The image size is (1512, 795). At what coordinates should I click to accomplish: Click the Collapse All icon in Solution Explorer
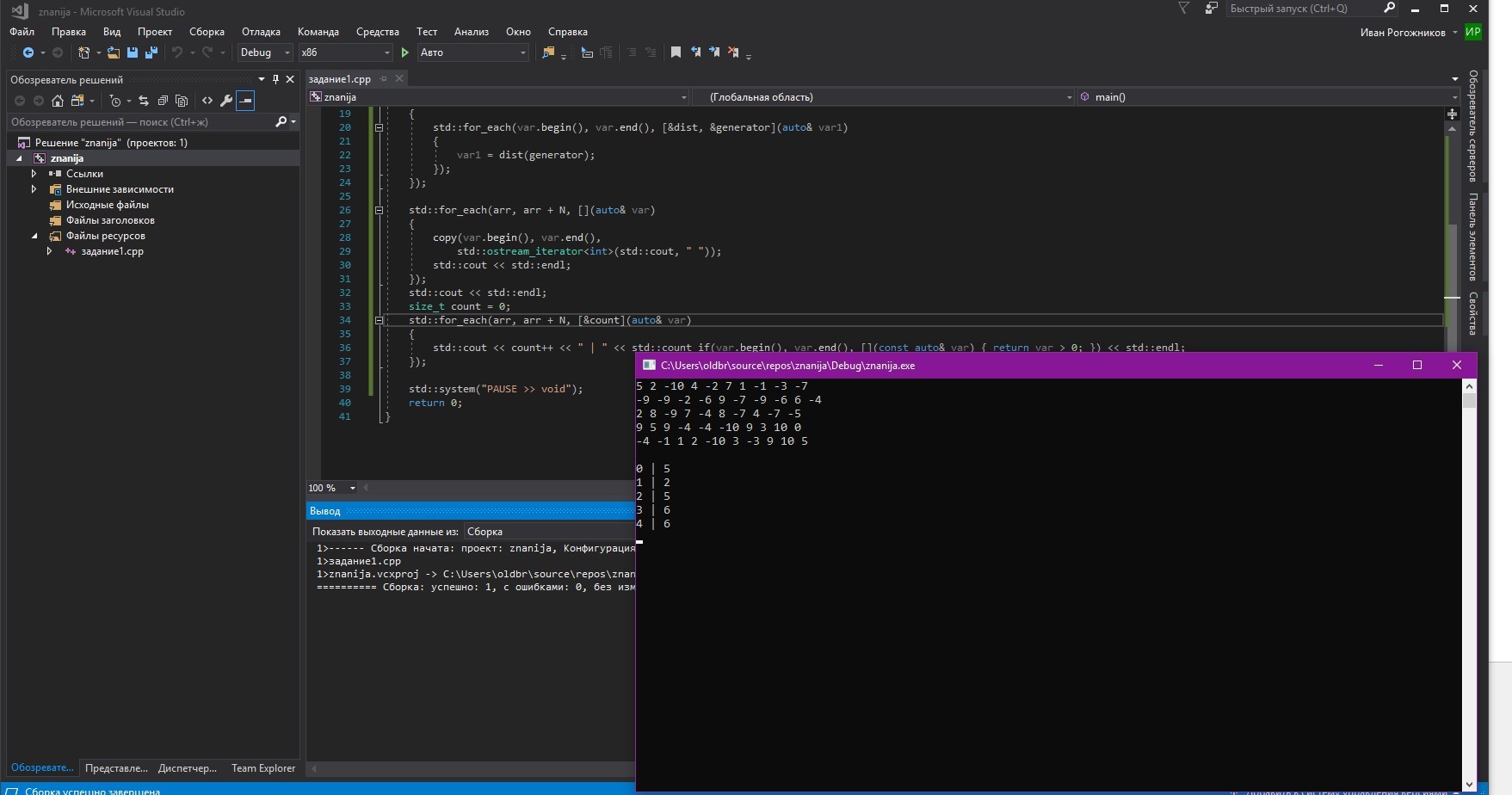(163, 101)
